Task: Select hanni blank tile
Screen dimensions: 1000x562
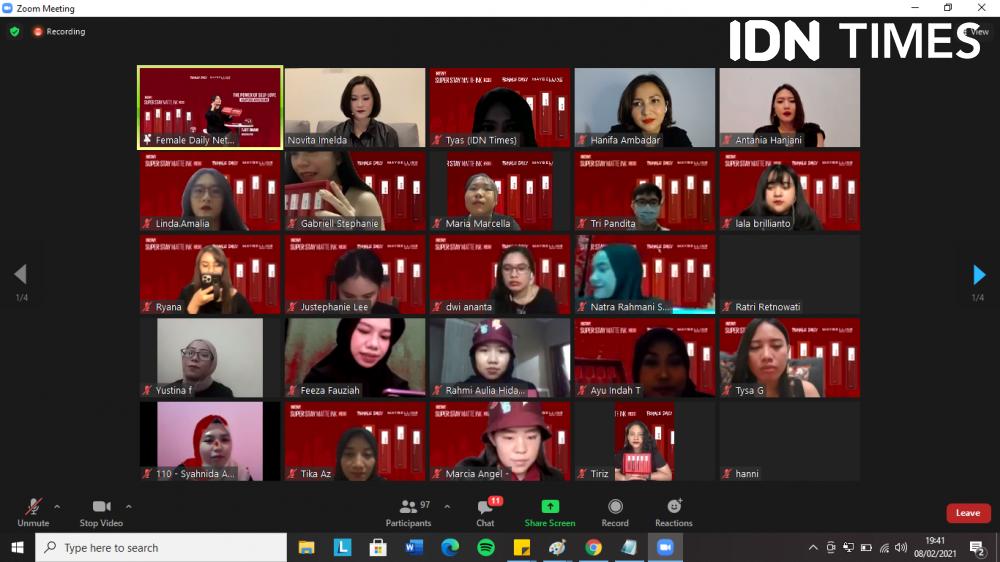Action: click(x=790, y=441)
